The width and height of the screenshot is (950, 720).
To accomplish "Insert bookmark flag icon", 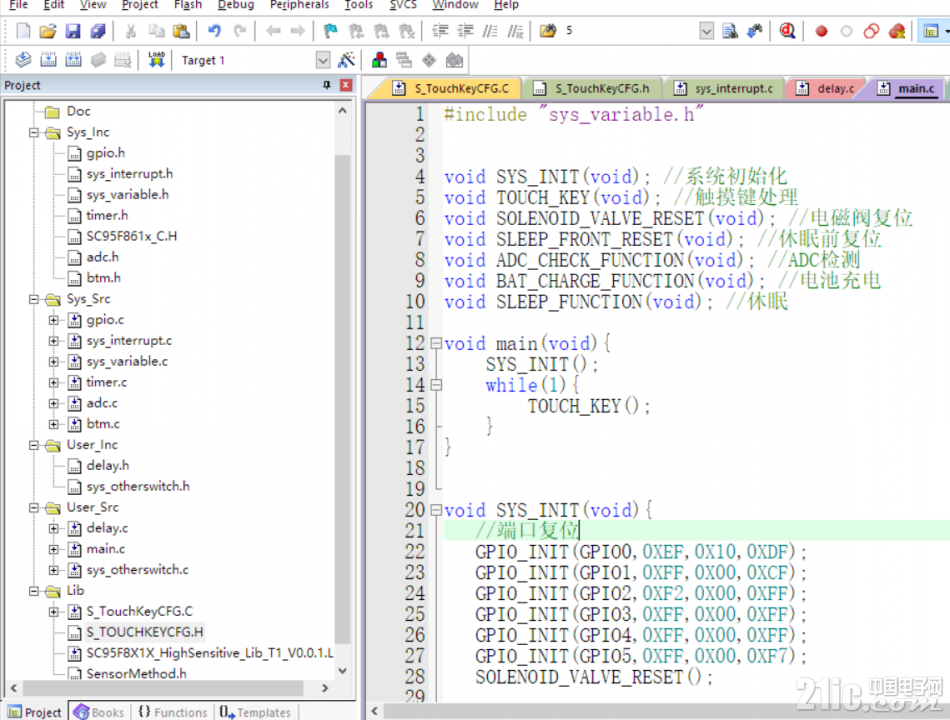I will pyautogui.click(x=331, y=31).
